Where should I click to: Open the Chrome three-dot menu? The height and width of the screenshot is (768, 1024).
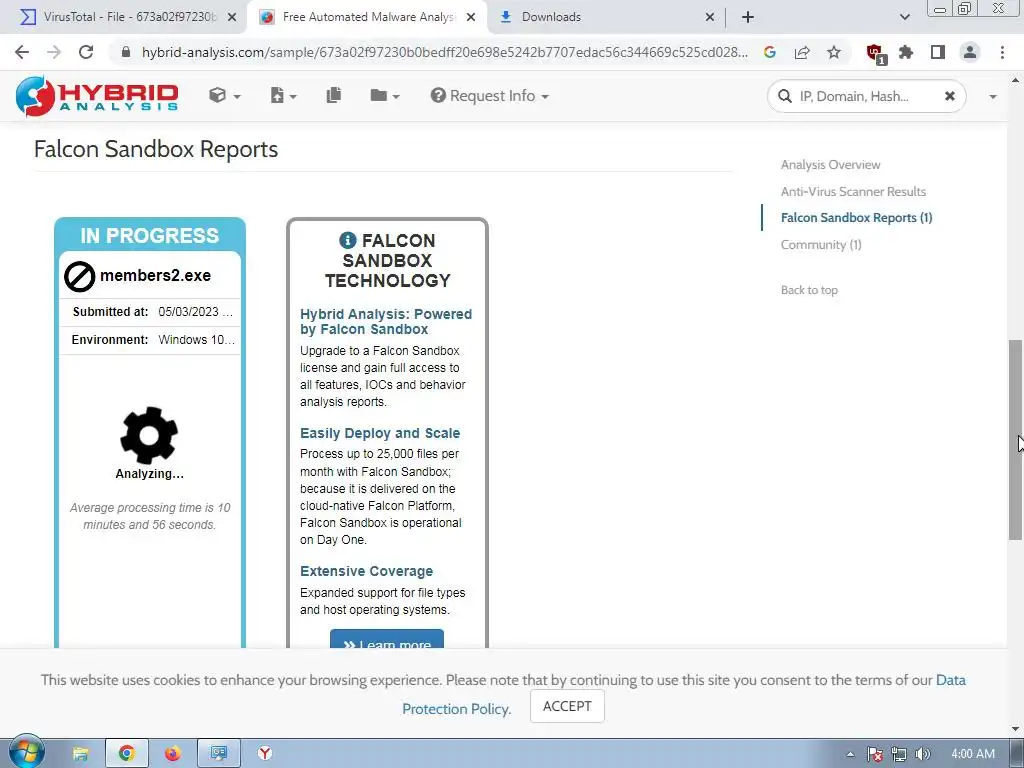pos(1002,52)
